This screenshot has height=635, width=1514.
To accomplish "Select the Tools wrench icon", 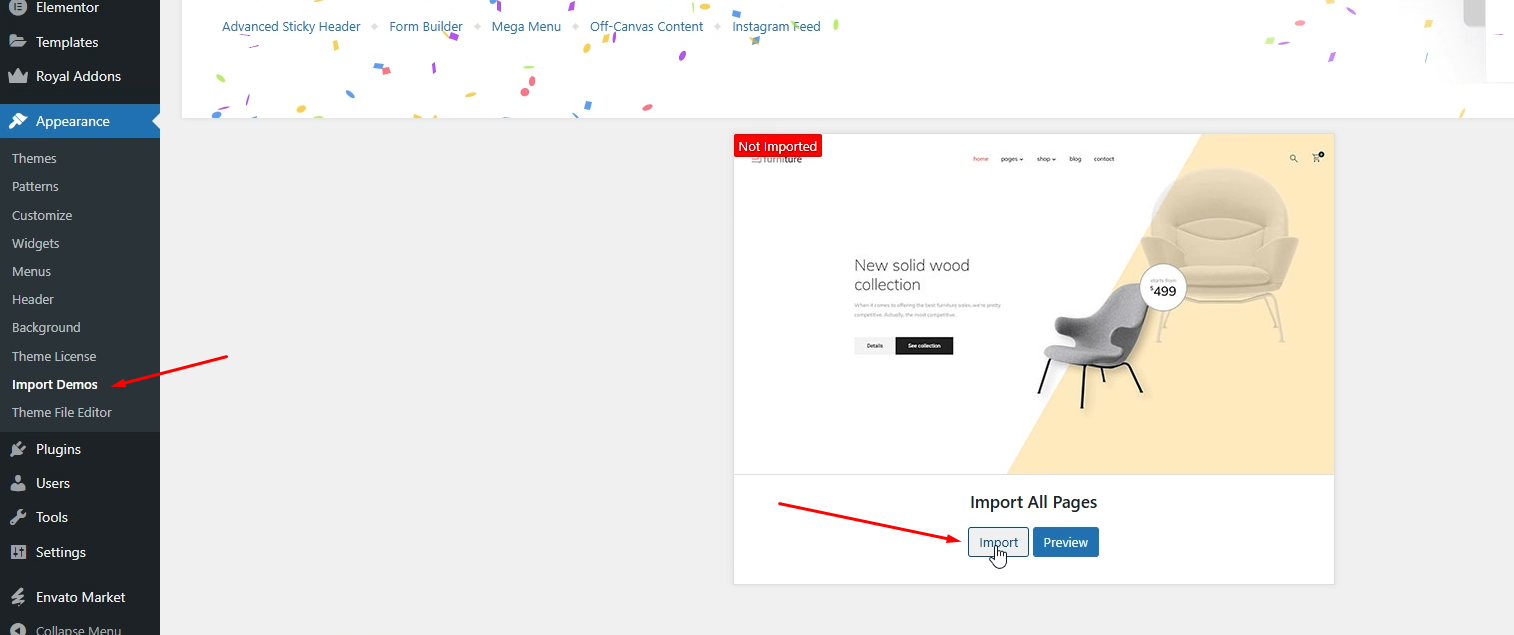I will click(16, 517).
